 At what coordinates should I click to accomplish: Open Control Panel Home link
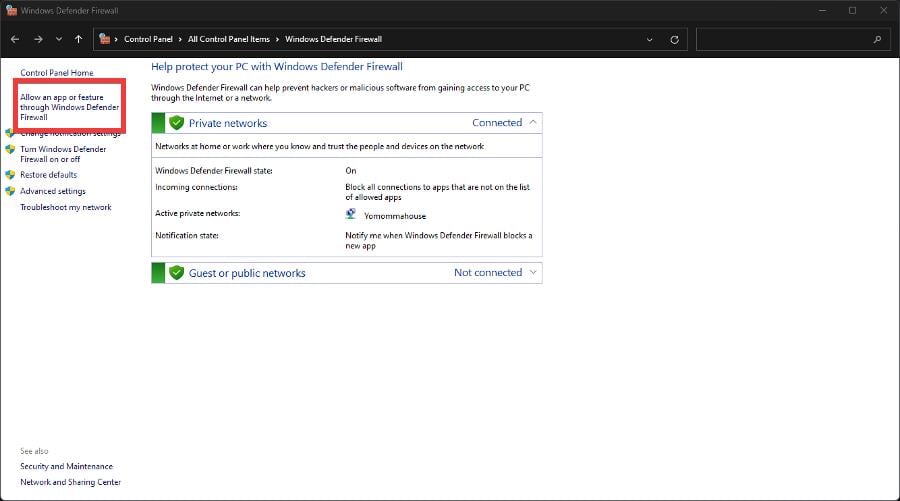[57, 73]
